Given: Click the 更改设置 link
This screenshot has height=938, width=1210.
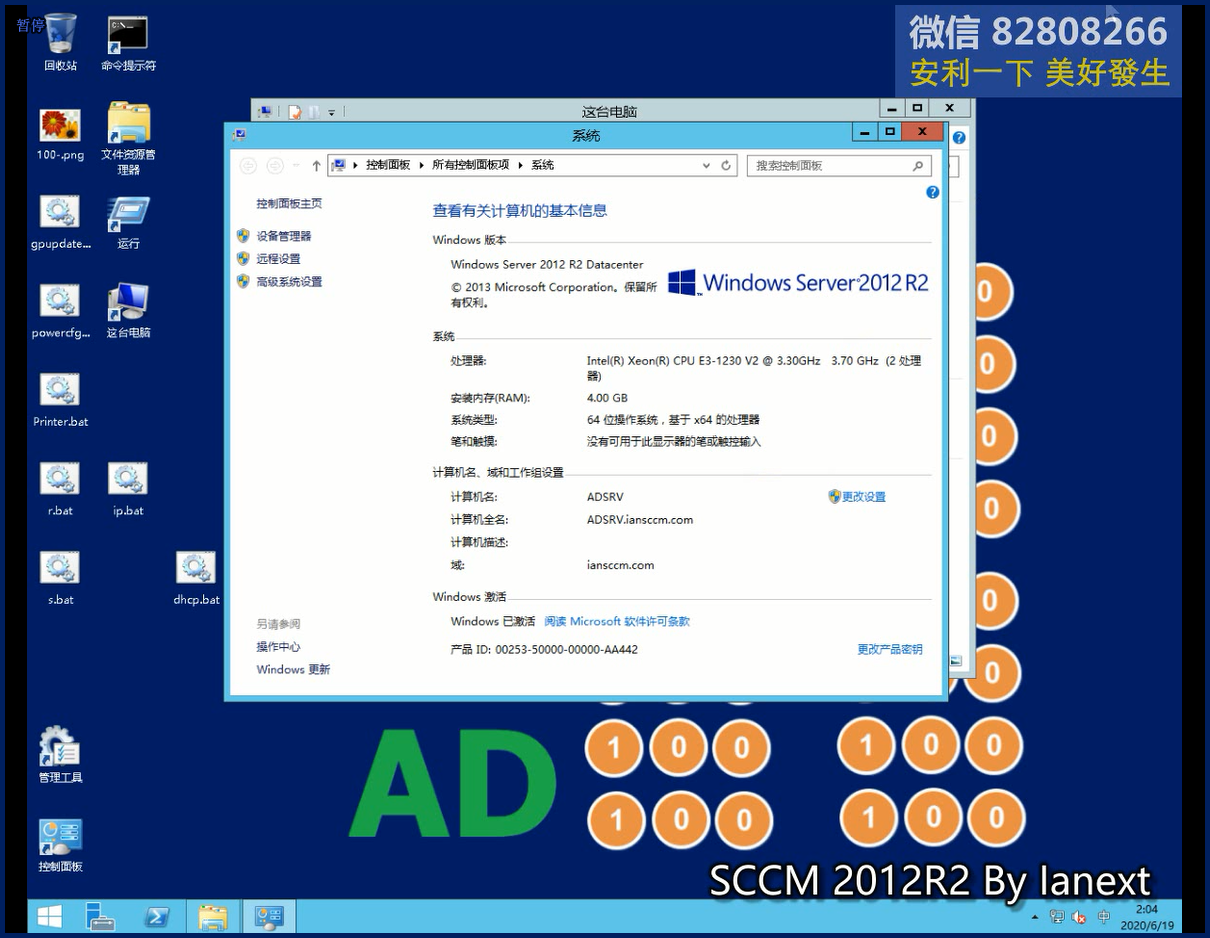Looking at the screenshot, I should (864, 497).
